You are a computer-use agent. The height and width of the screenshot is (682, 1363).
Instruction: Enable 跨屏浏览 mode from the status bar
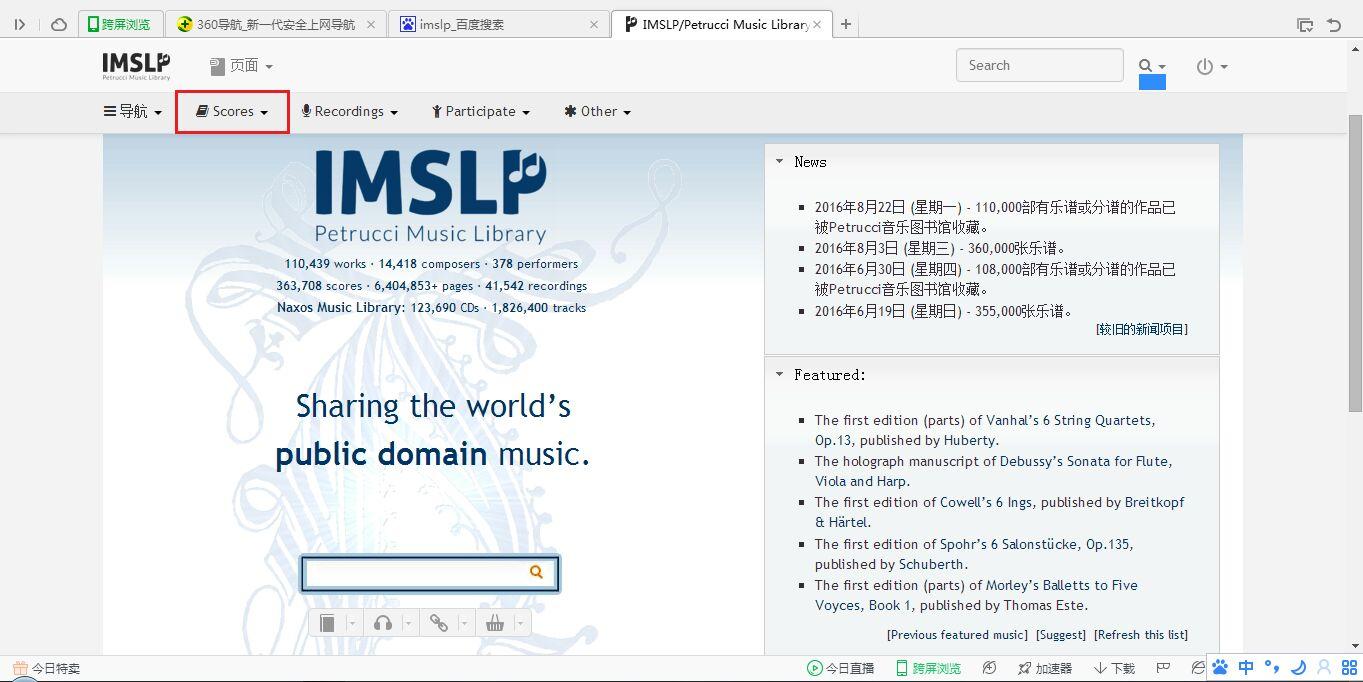coord(928,667)
